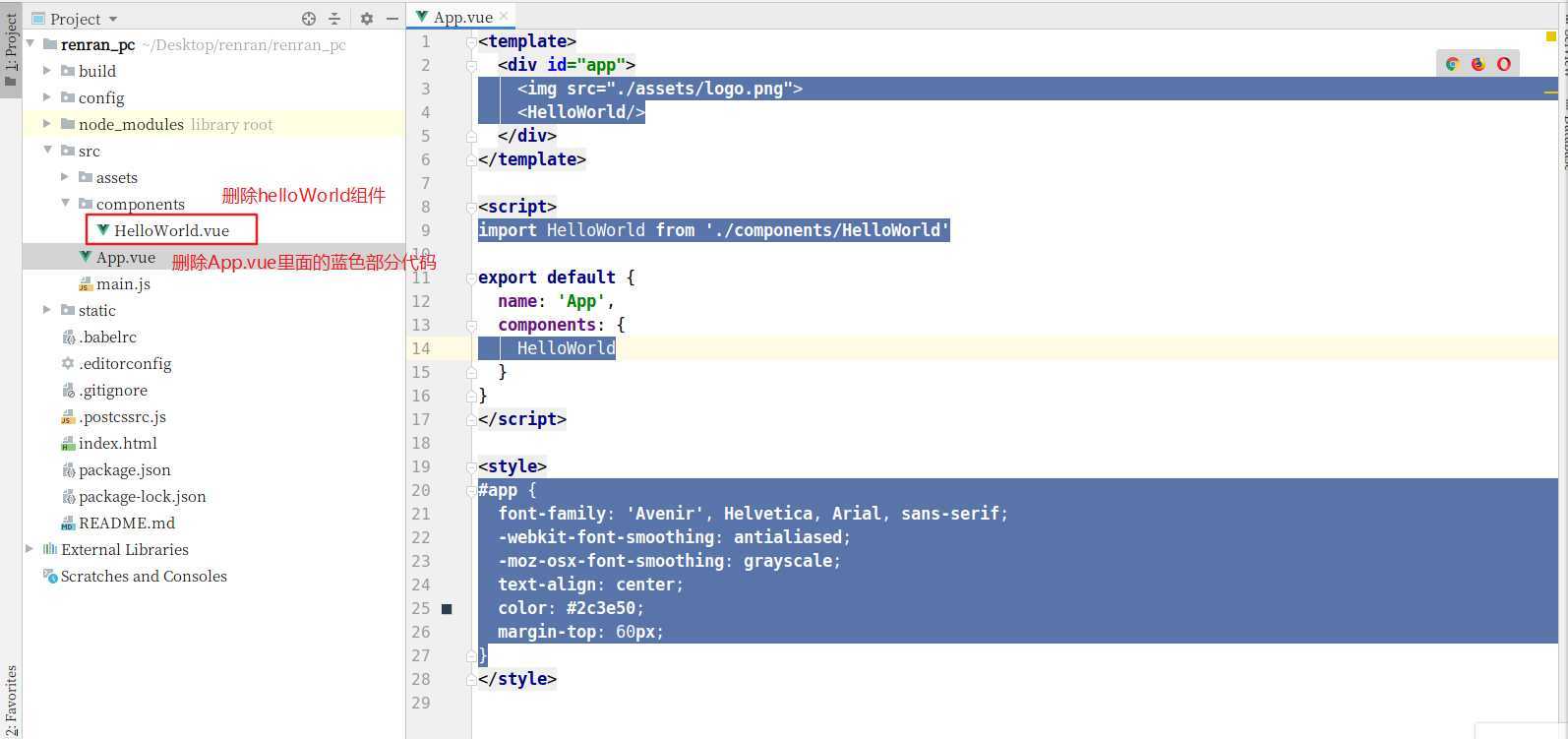Screen dimensions: 1568x739
Task: Expand External Libraries node
Action: pyautogui.click(x=30, y=549)
